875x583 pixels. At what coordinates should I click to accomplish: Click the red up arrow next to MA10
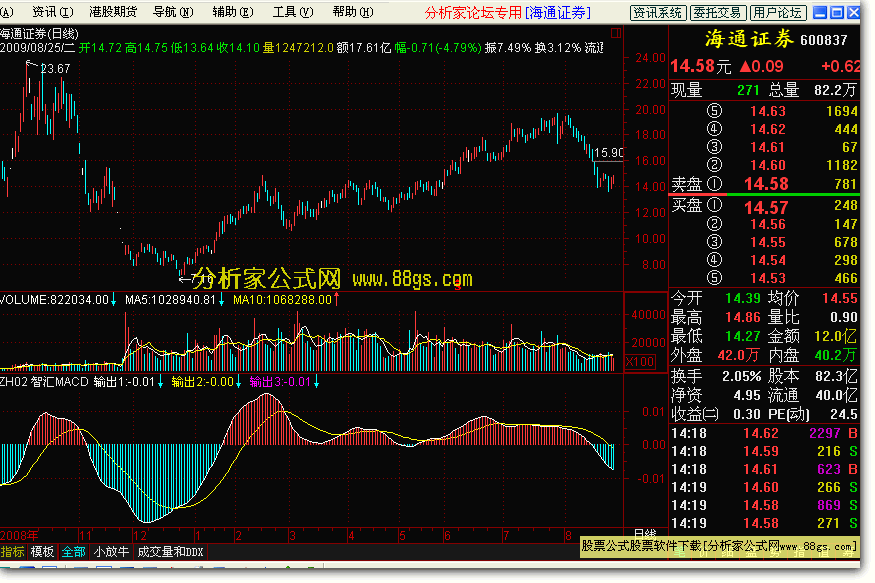[336, 300]
